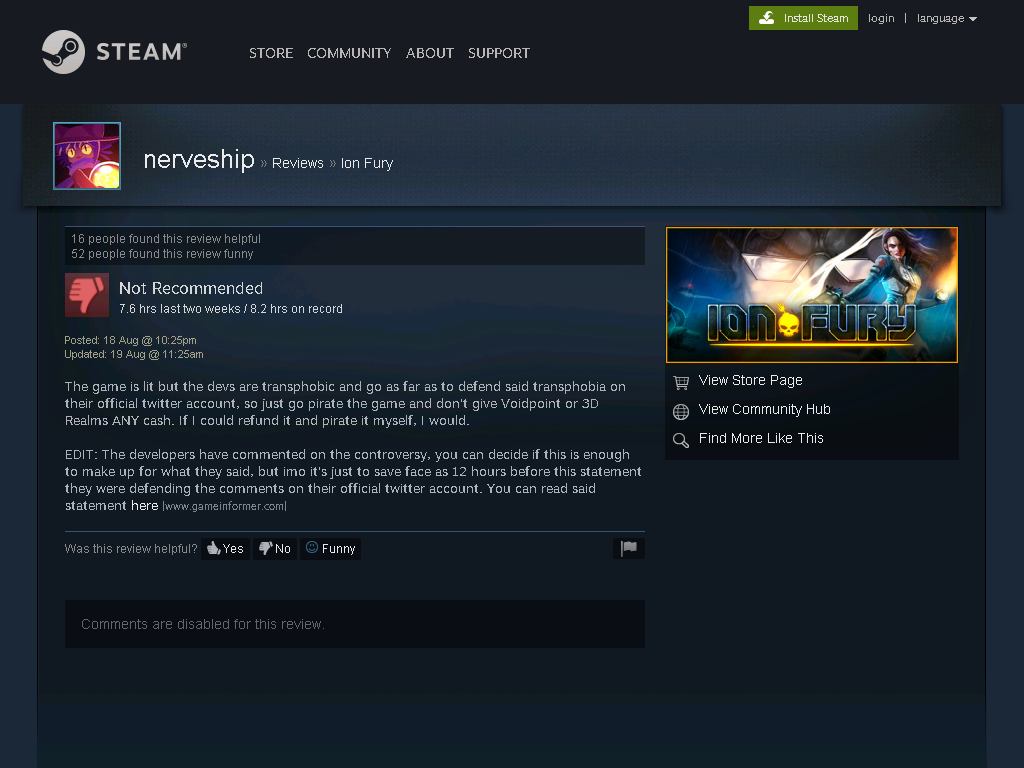Vote Yes on review helpfulness

coord(225,549)
